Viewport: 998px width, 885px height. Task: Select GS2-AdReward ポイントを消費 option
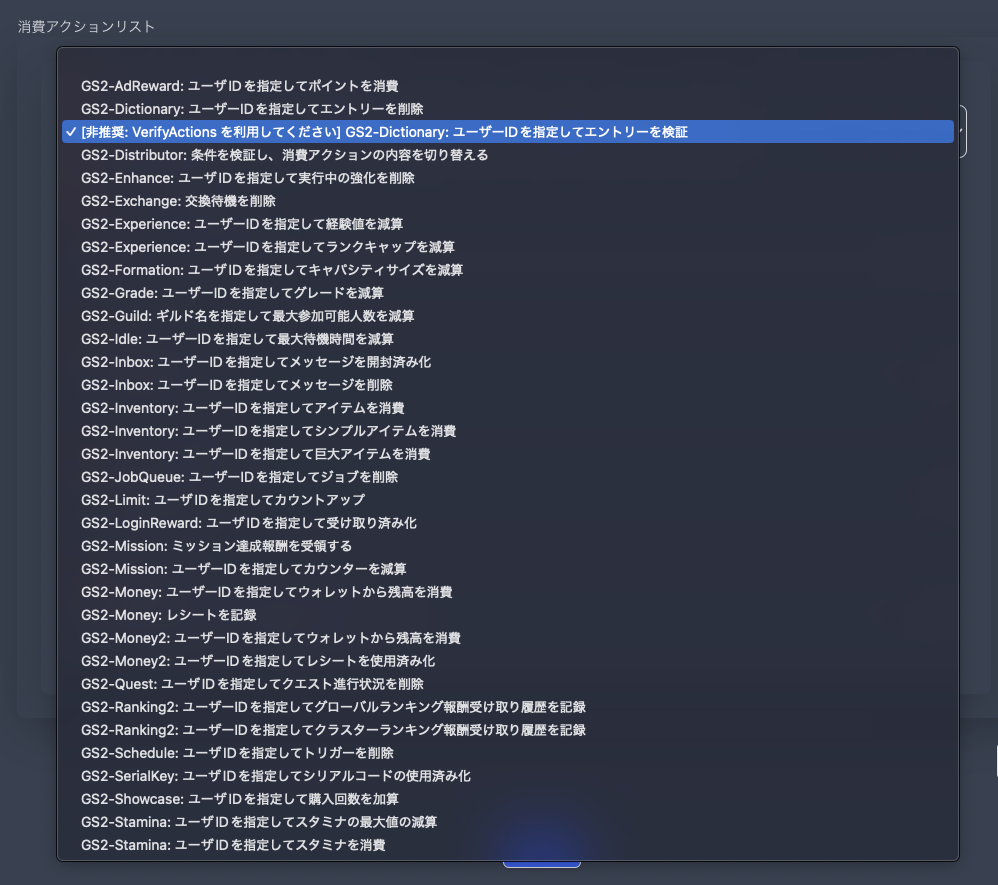tap(507, 86)
